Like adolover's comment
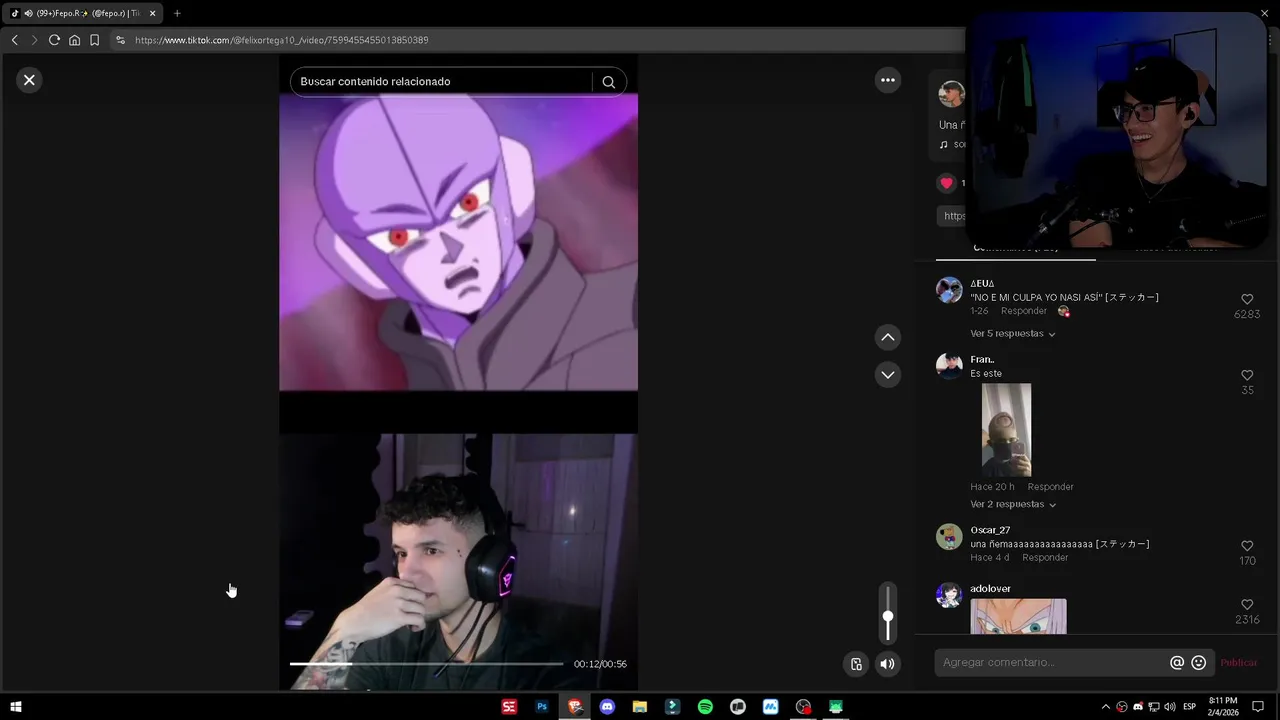Image resolution: width=1280 pixels, height=720 pixels. (x=1247, y=605)
